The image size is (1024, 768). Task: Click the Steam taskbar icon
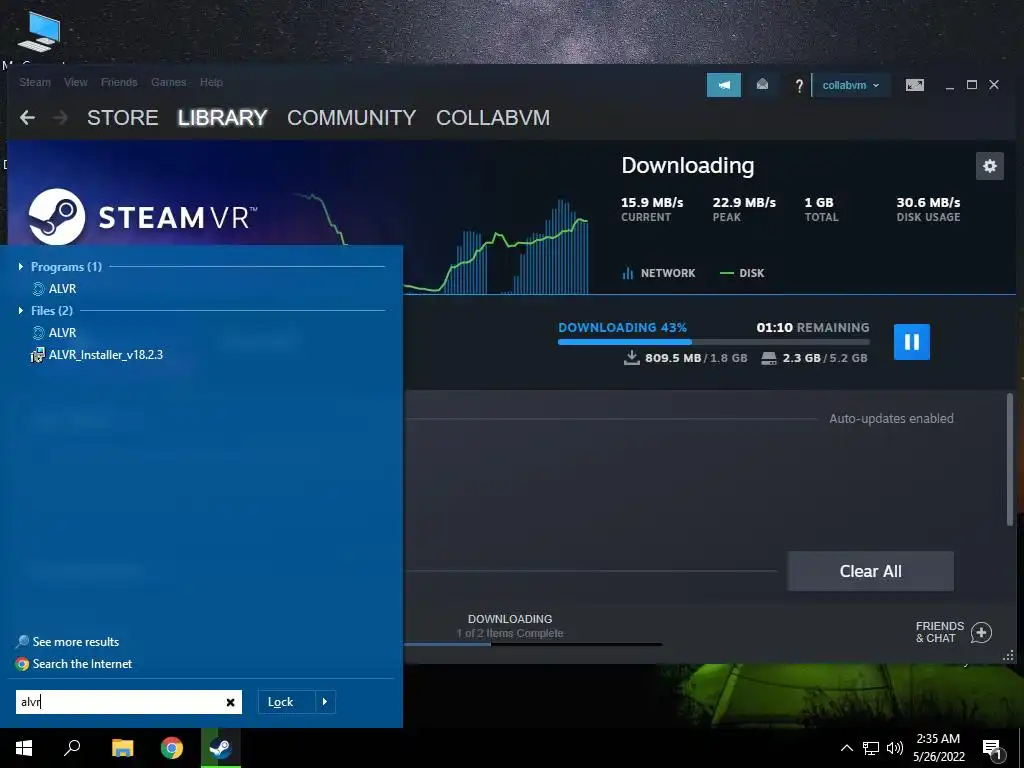220,748
